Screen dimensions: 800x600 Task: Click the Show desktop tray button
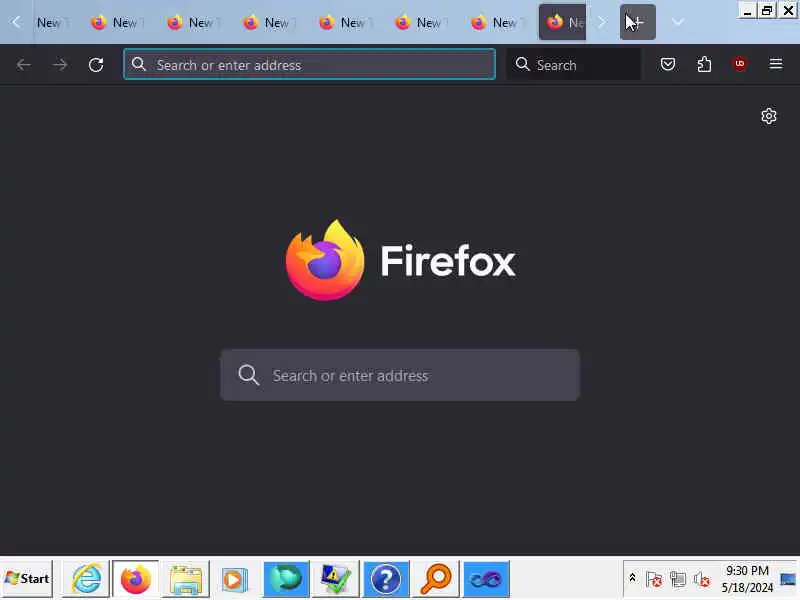tap(788, 579)
